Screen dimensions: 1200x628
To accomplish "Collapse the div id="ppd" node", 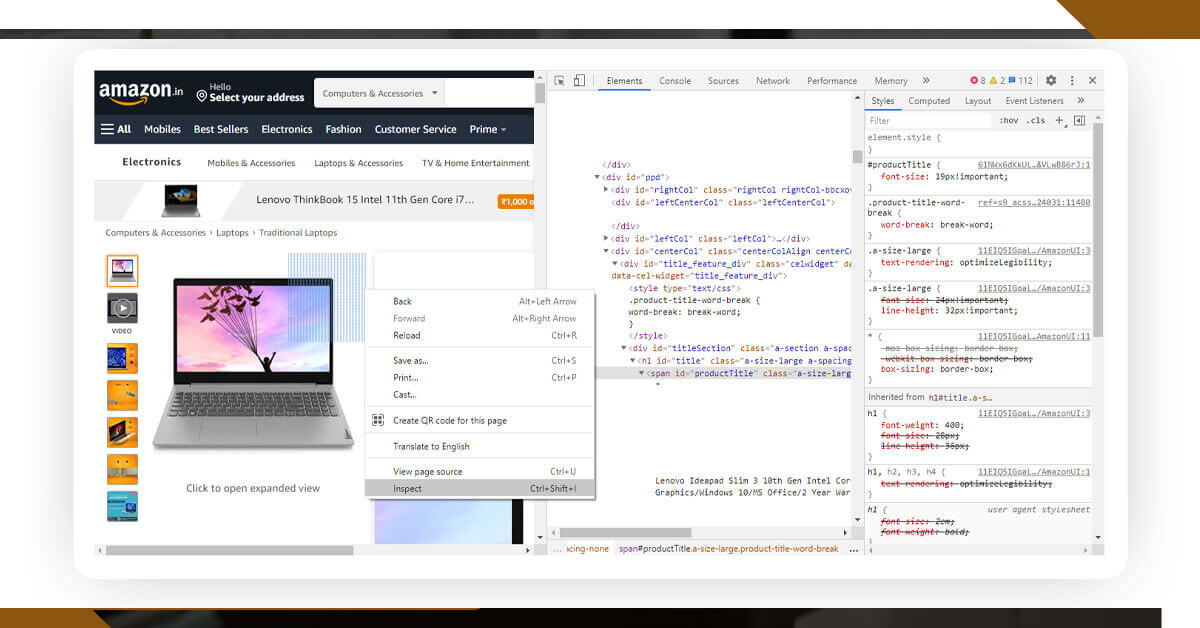I will (x=598, y=177).
